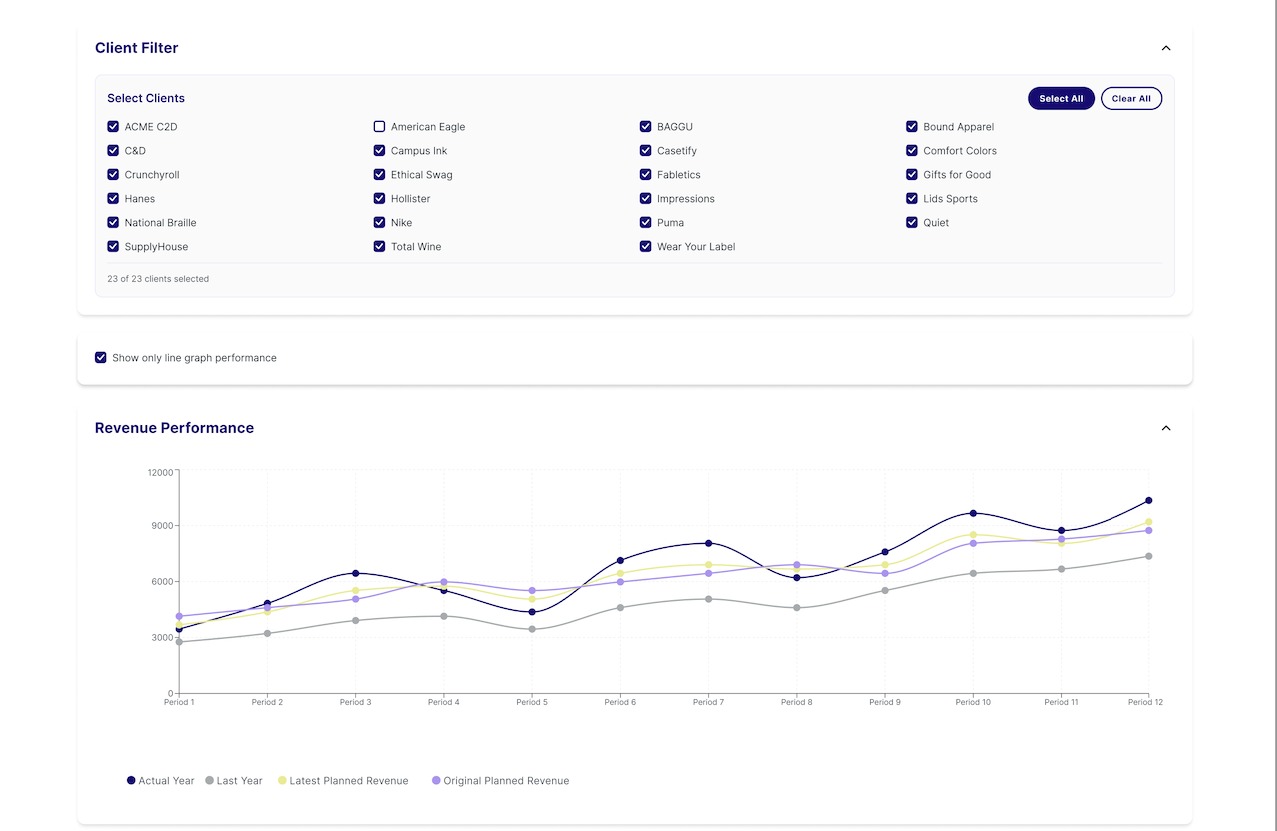Image resolution: width=1277 pixels, height=831 pixels.
Task: Click the 6000 y-axis label
Action: click(163, 582)
